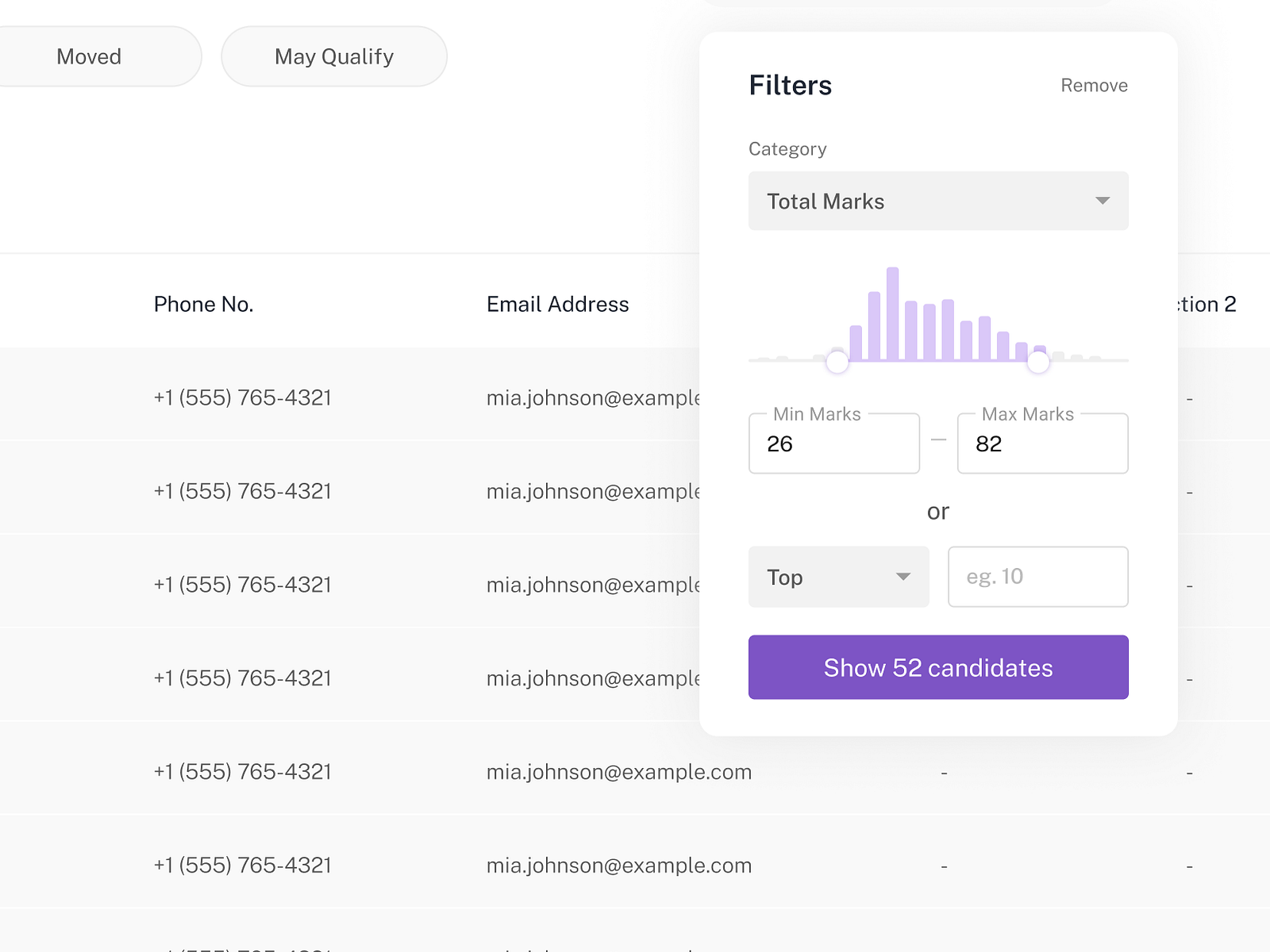The height and width of the screenshot is (952, 1270).
Task: Click the chevron arrow on the Total Marks dropdown
Action: tap(1103, 201)
